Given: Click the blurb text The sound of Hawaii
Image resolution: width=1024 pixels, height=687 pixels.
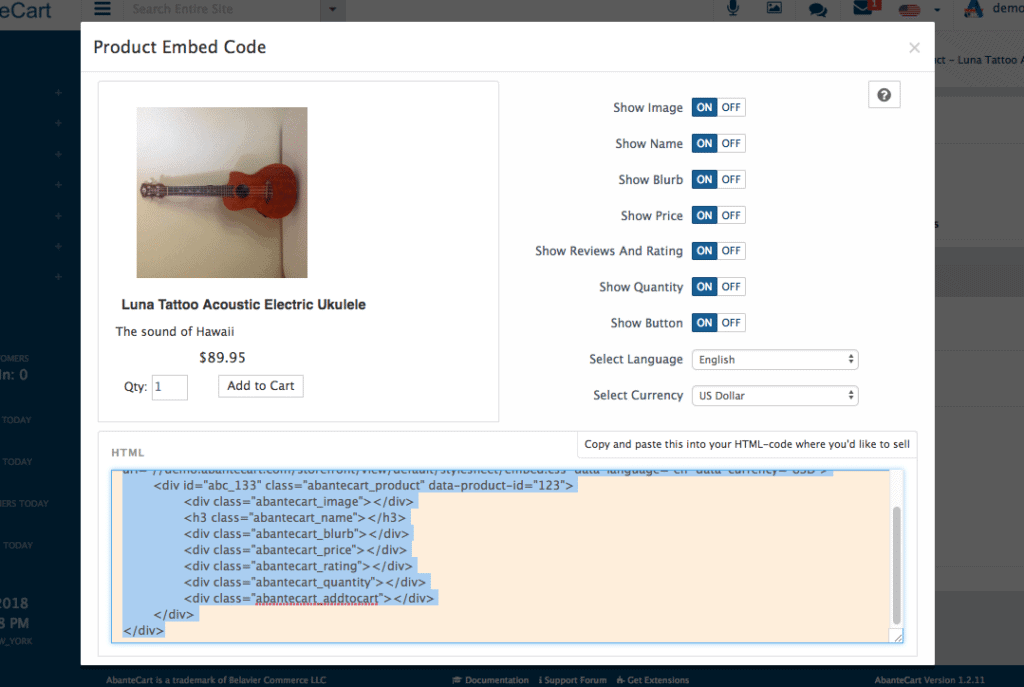Looking at the screenshot, I should click(x=175, y=331).
